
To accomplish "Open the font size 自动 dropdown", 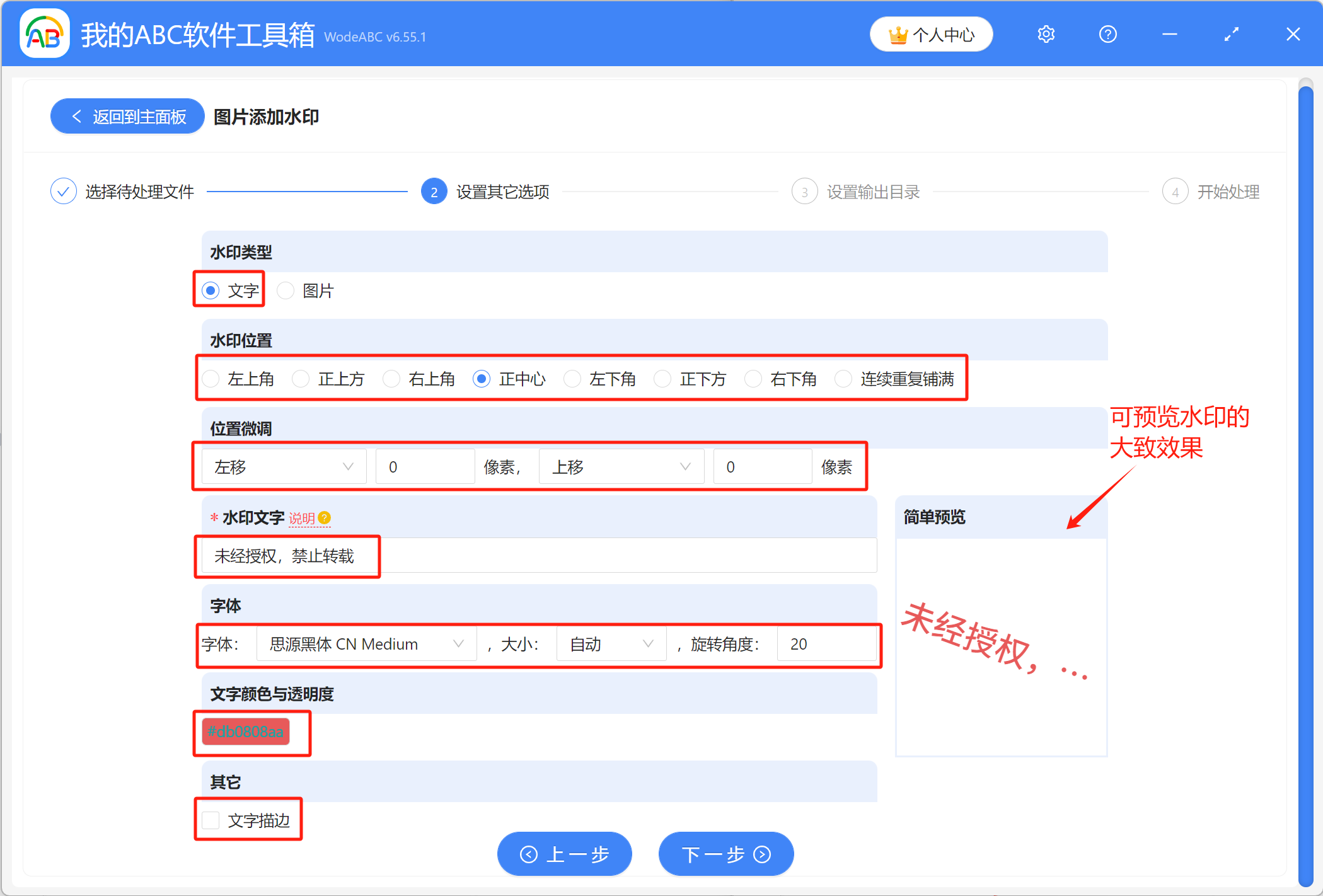I will tap(610, 644).
